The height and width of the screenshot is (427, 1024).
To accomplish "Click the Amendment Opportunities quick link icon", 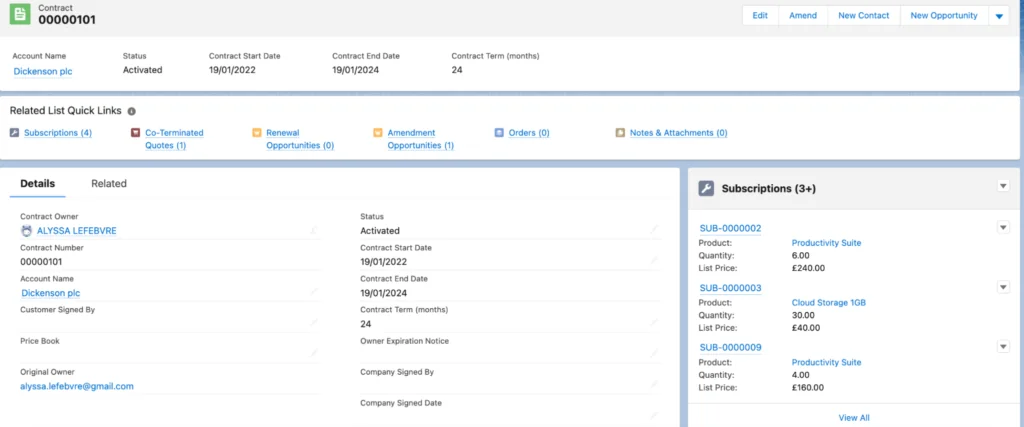I will point(377,133).
